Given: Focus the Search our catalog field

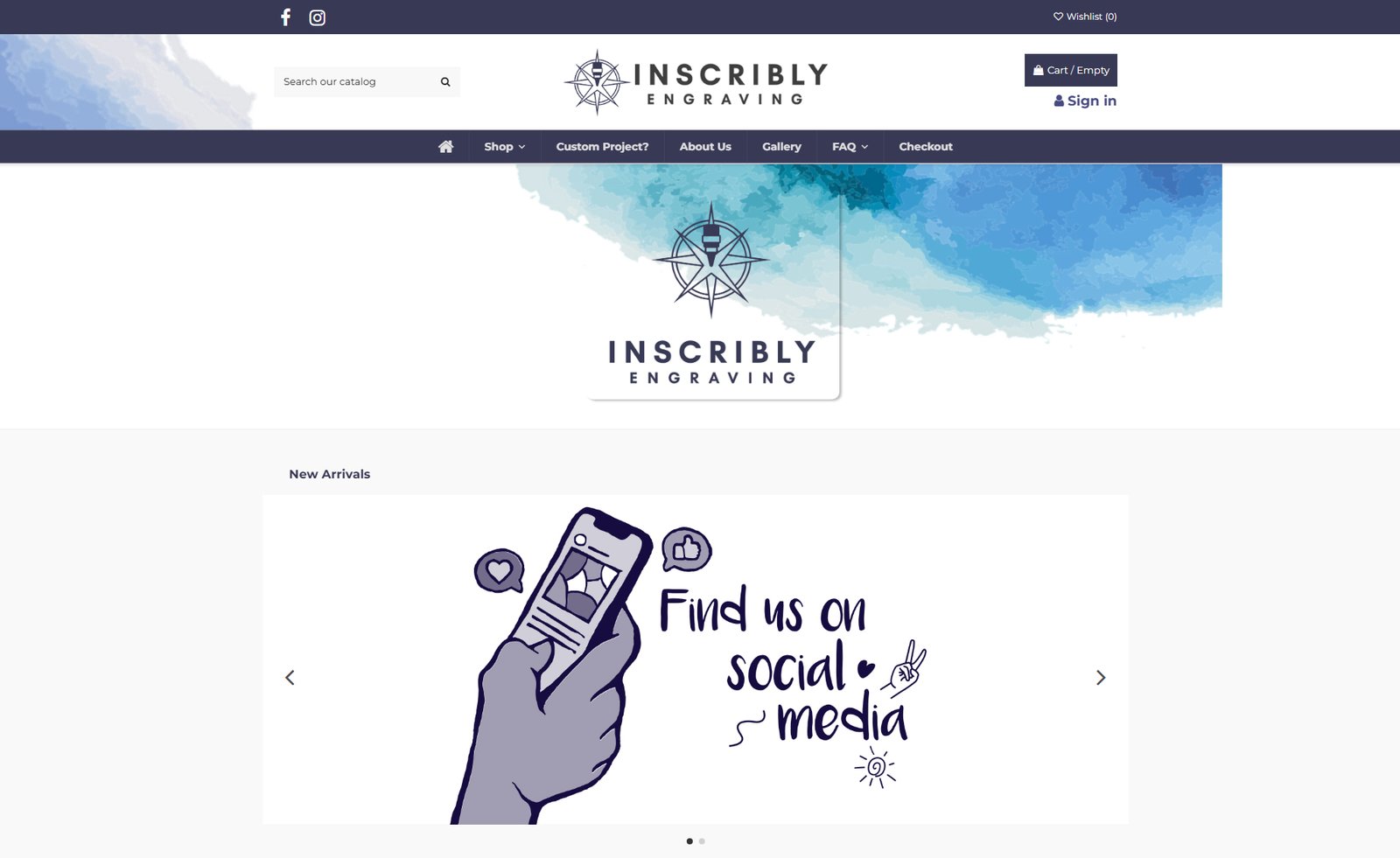Looking at the screenshot, I should click(354, 82).
